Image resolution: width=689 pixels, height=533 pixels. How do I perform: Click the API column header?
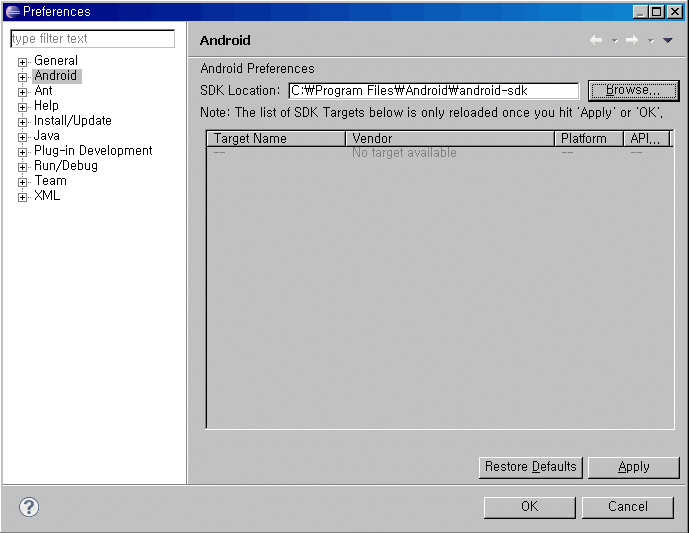647,138
